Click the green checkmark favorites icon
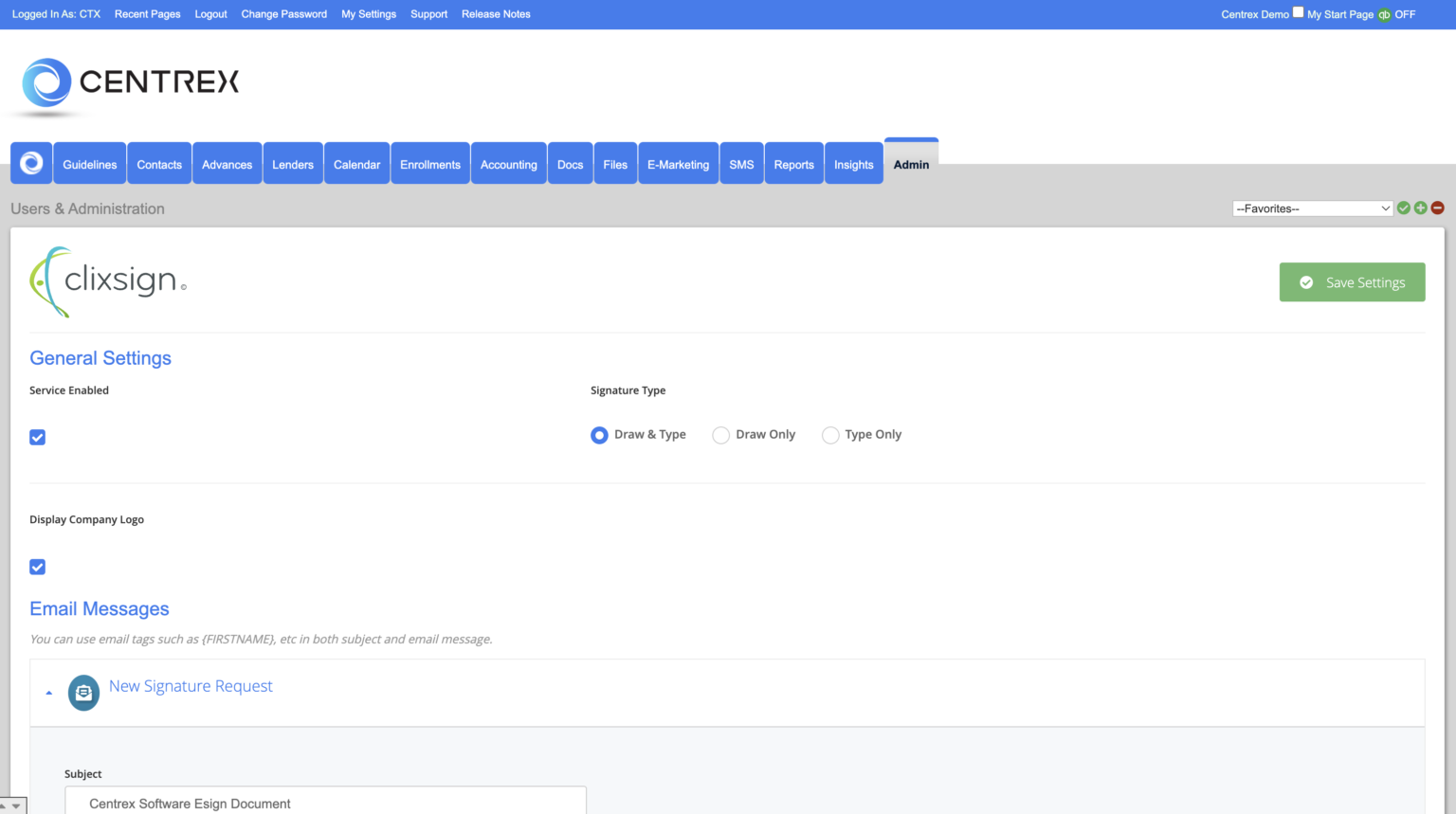Screen dimensions: 1456x814 [1404, 208]
